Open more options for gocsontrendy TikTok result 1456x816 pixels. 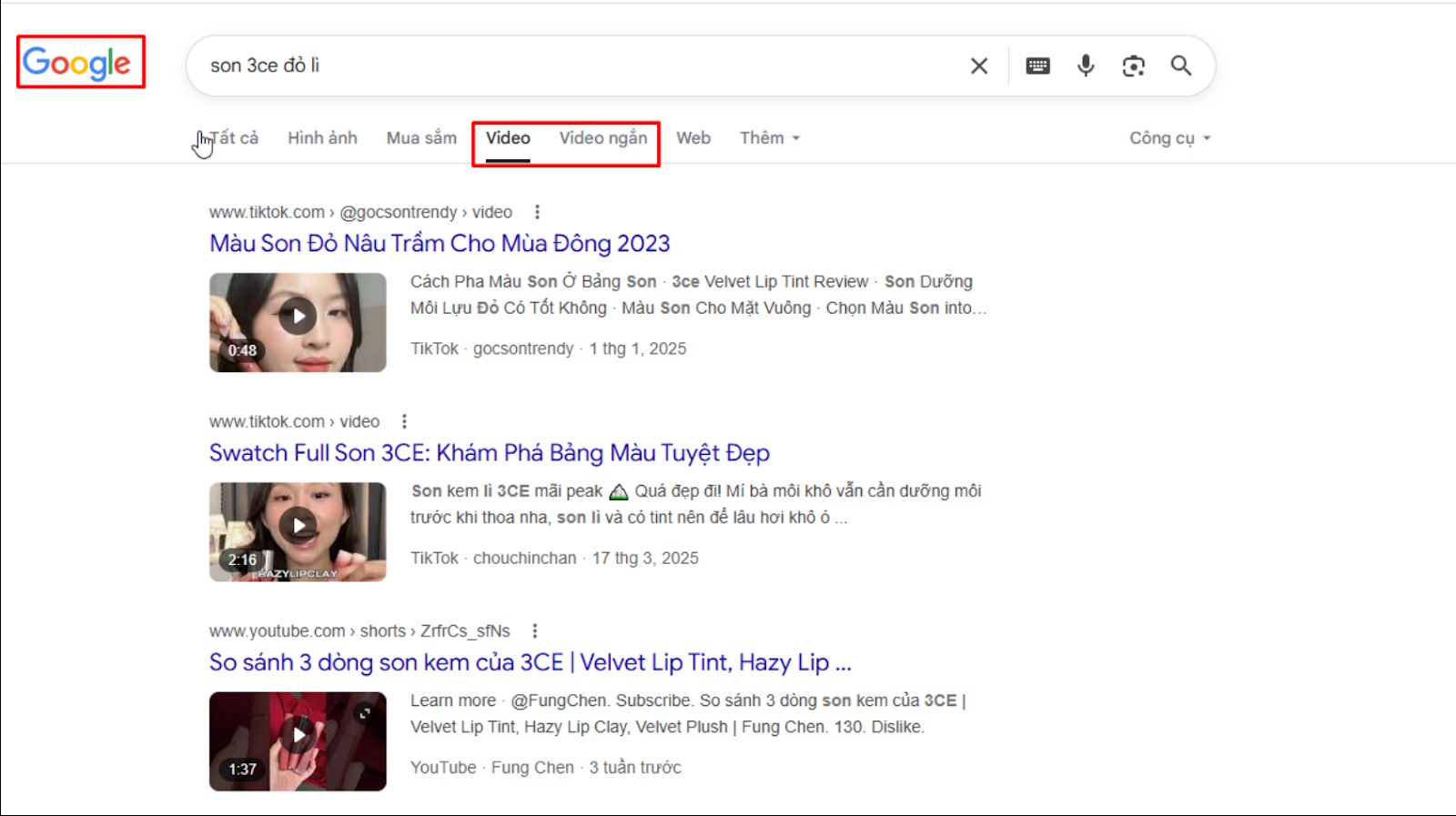(537, 212)
